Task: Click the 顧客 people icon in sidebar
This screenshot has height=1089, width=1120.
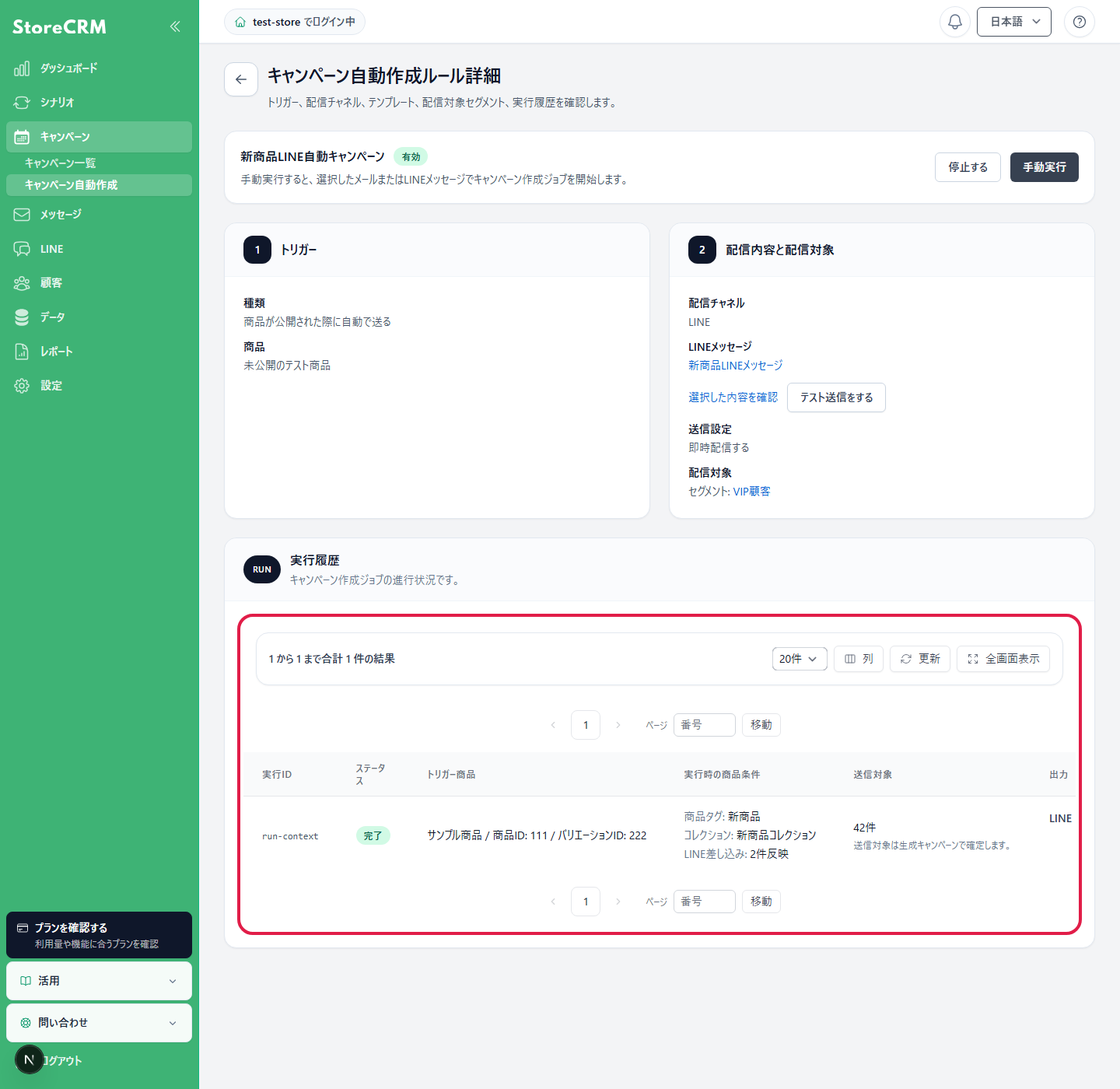Action: 22,283
